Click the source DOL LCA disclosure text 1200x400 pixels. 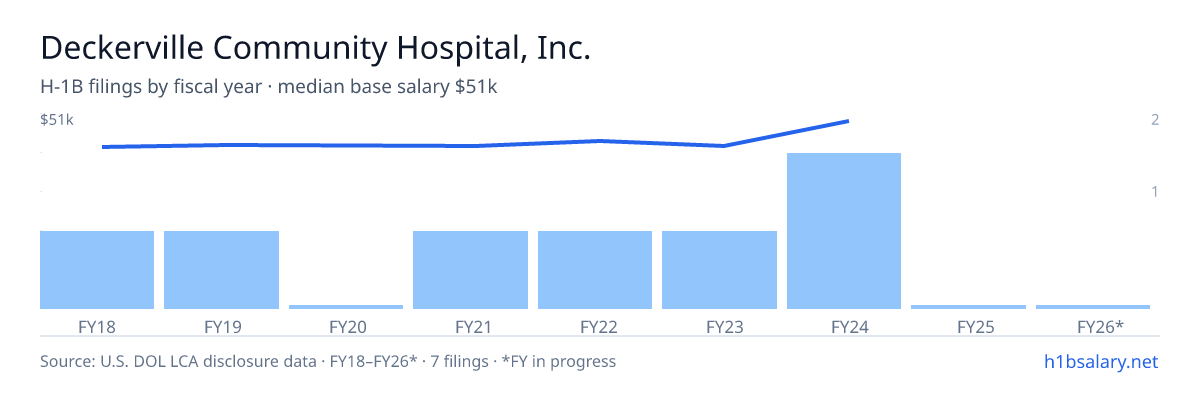tap(328, 361)
